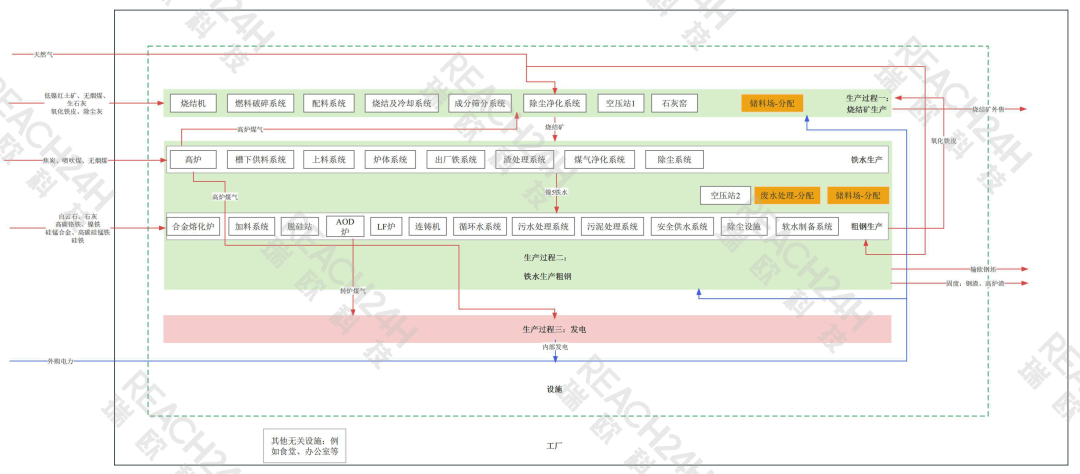This screenshot has height=474, width=1080.
Task: Click the LF炉 box
Action: [386, 227]
